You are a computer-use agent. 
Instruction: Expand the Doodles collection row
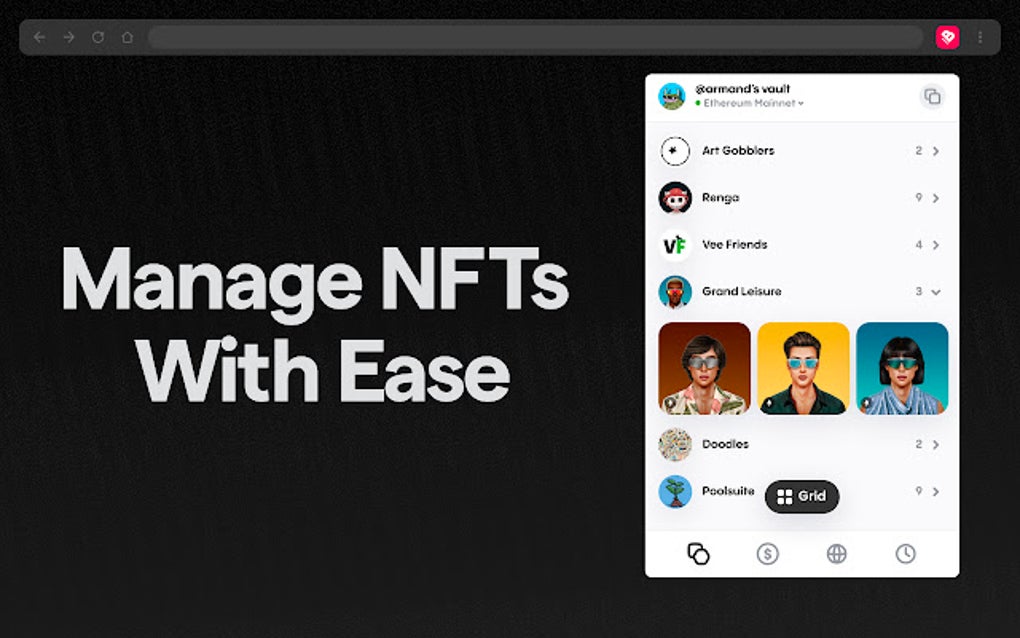tap(935, 444)
